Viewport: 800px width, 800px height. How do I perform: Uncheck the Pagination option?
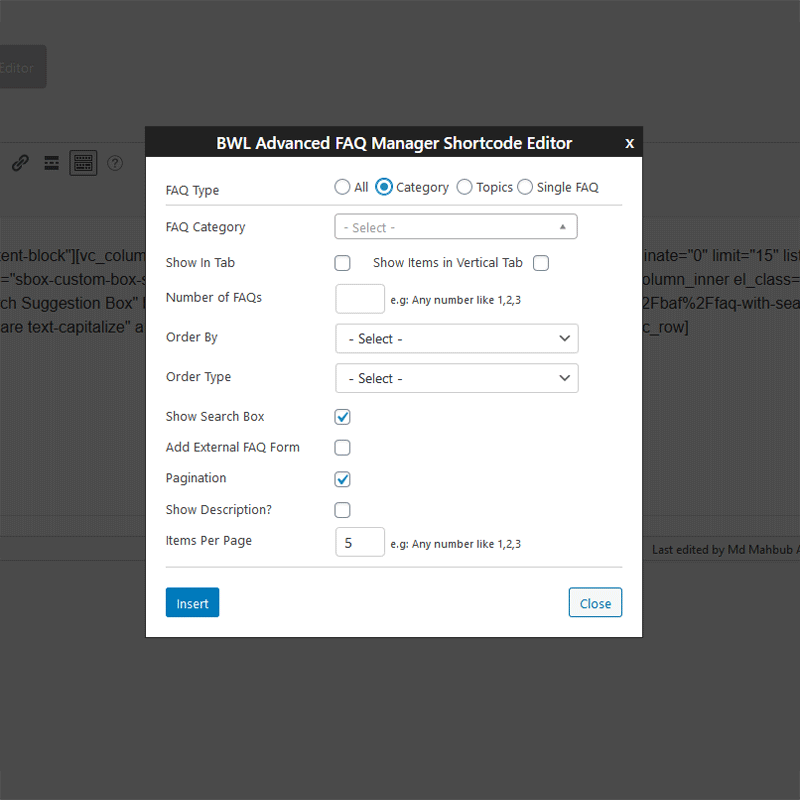pos(342,479)
